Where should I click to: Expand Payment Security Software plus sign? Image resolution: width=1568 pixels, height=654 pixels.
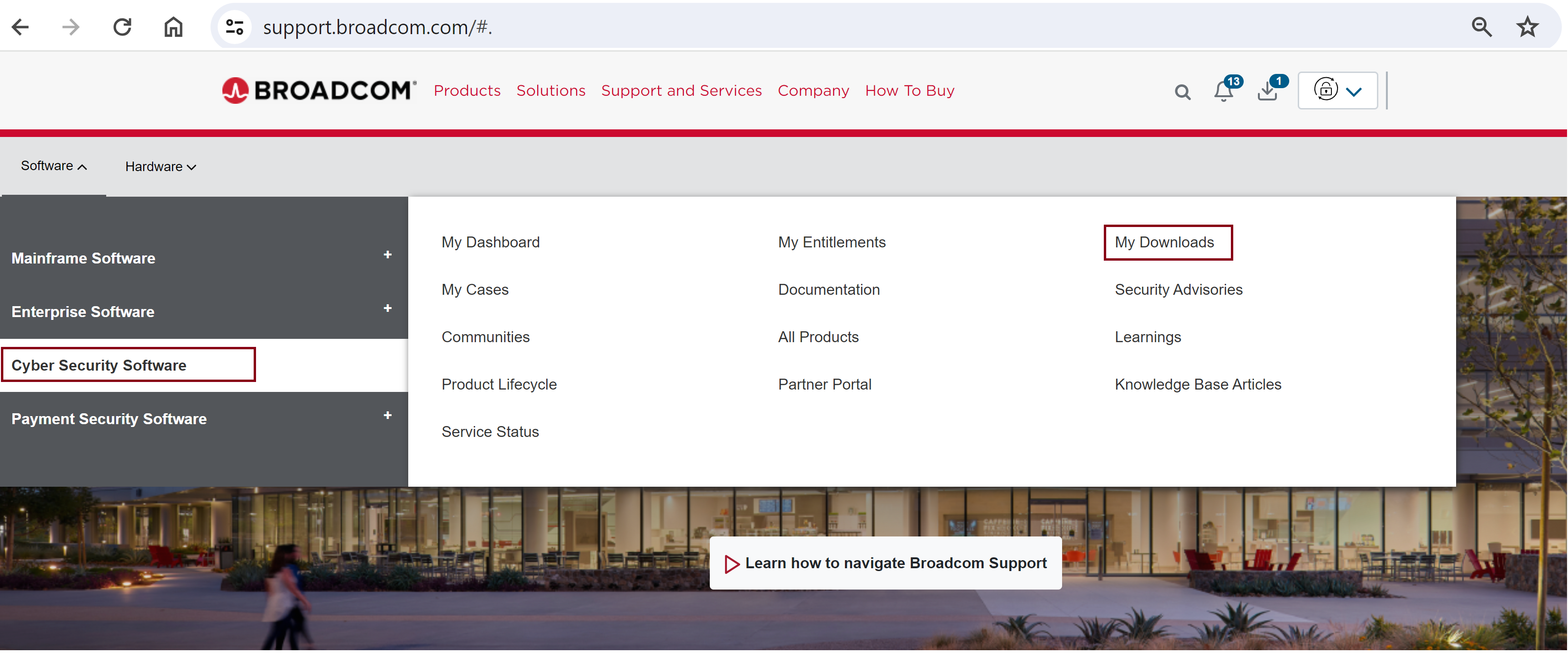(387, 416)
